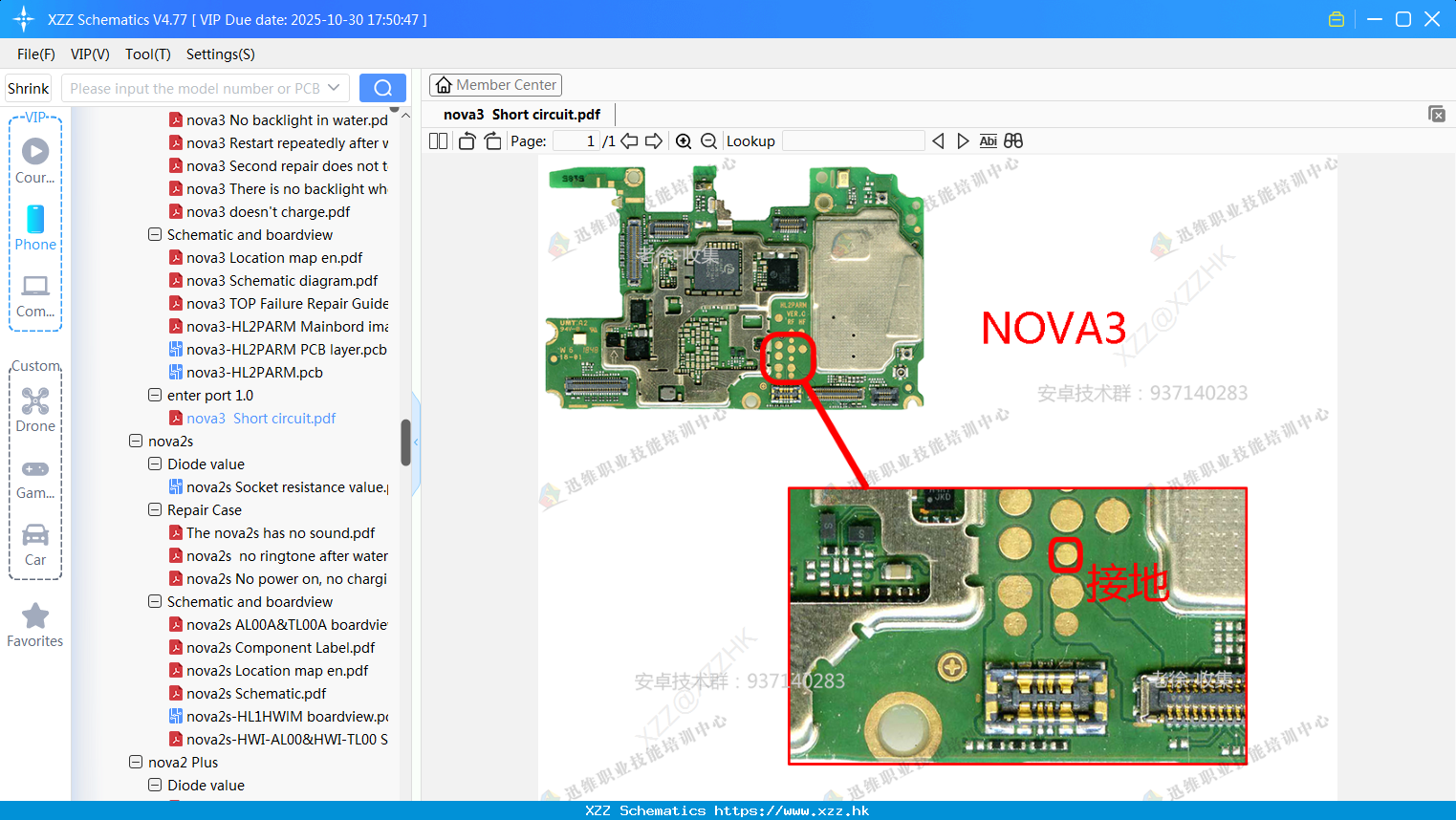Click the Member Center button
The image size is (1456, 820).
tap(495, 85)
